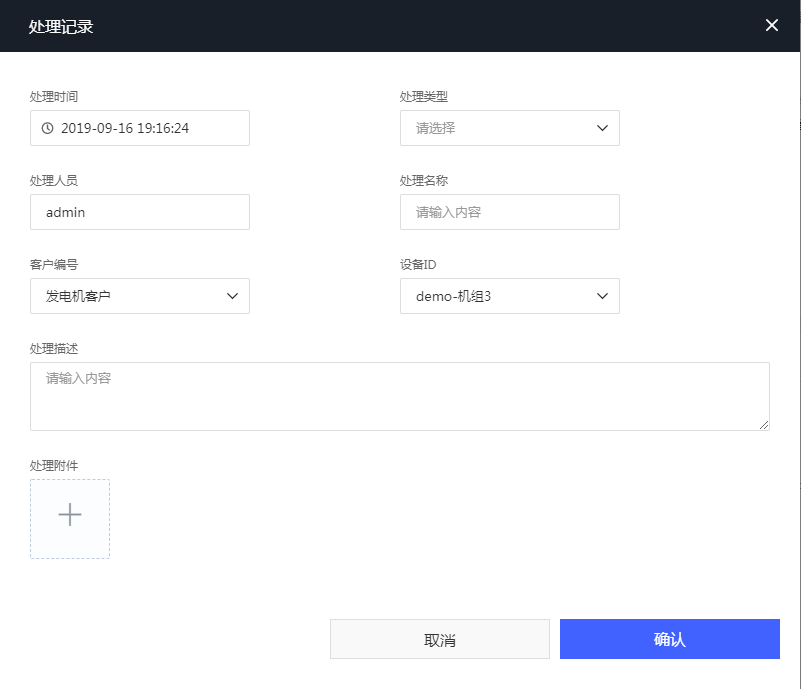Image resolution: width=801 pixels, height=689 pixels.
Task: Focus the 处理人员 field containing admin
Action: tap(140, 212)
